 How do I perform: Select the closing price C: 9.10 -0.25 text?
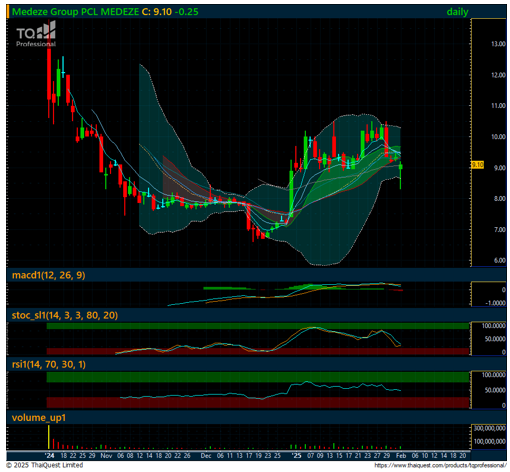[170, 12]
